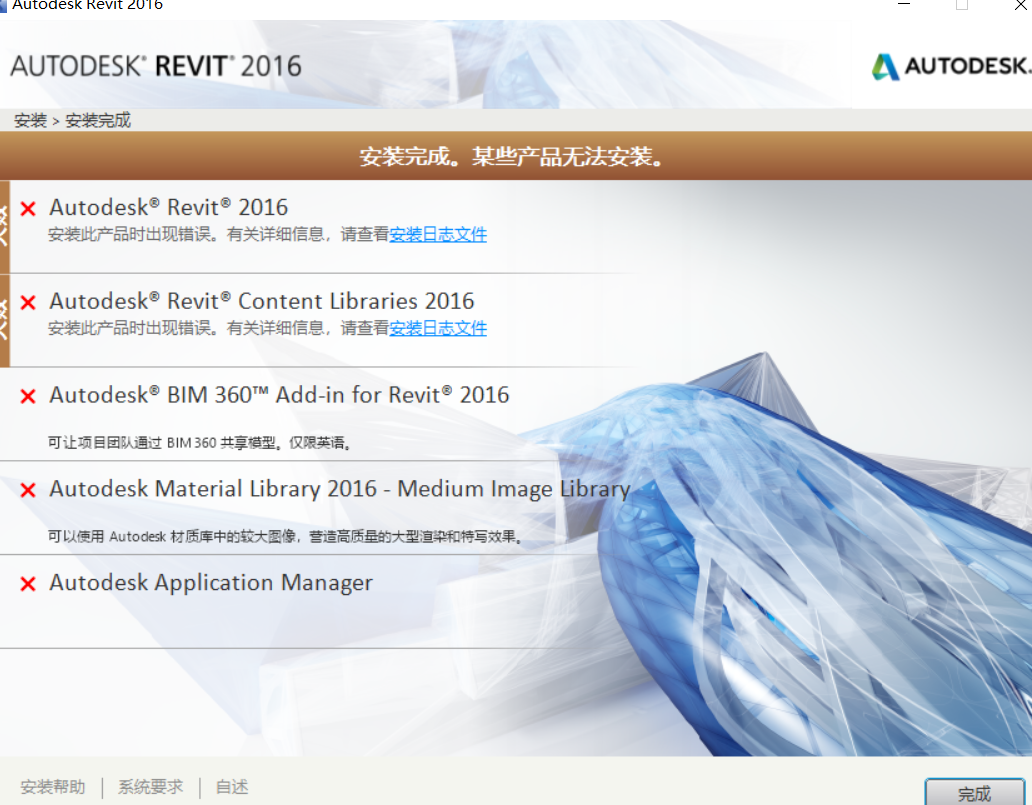This screenshot has height=805, width=1032.
Task: Open 安装帮助 link in the footer
Action: point(53,787)
